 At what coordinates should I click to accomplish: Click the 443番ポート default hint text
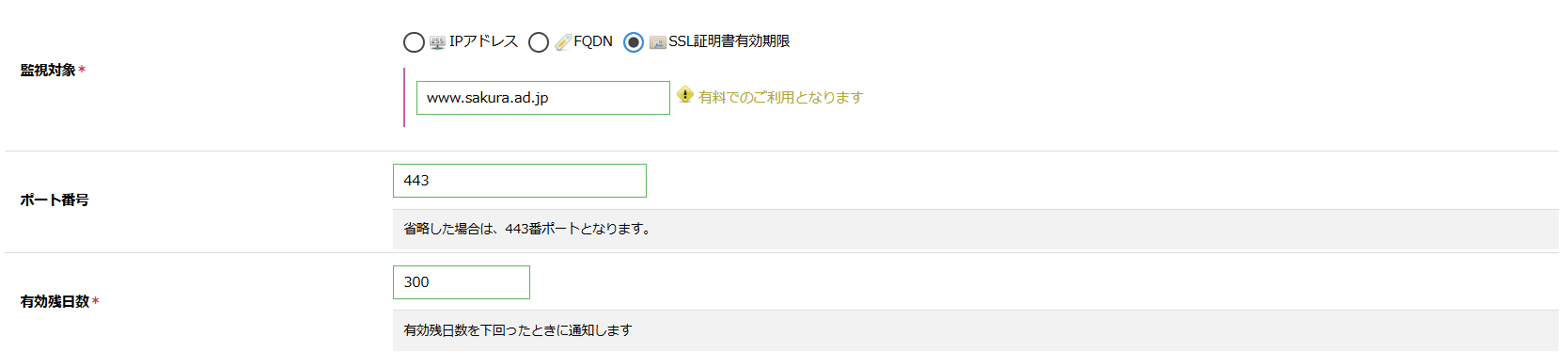(x=526, y=229)
